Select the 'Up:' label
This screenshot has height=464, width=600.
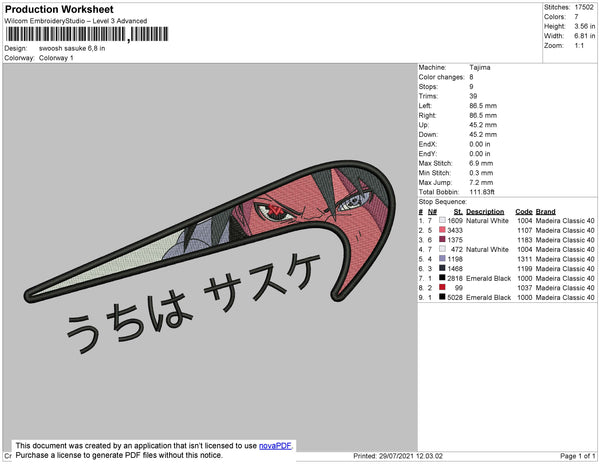tap(424, 125)
